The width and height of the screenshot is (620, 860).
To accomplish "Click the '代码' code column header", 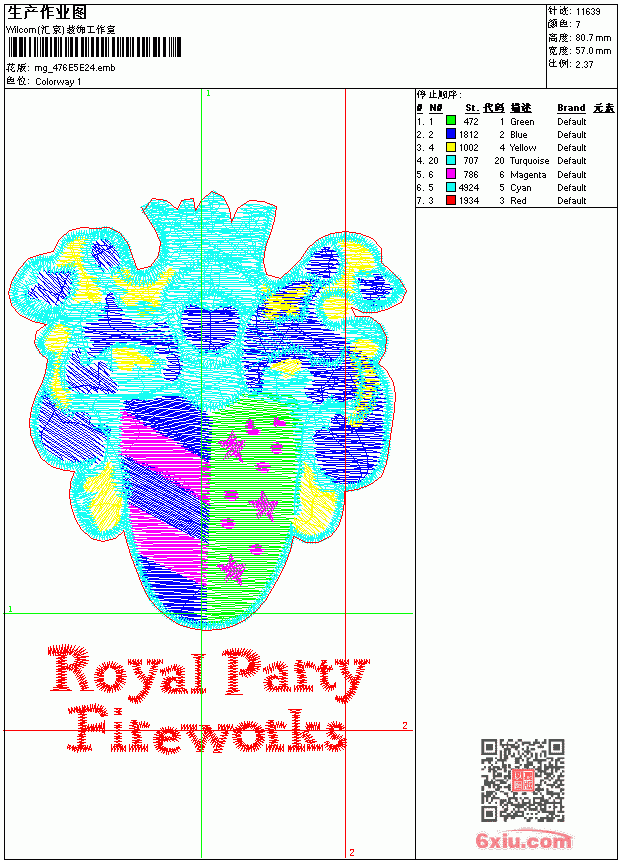I will [x=494, y=108].
